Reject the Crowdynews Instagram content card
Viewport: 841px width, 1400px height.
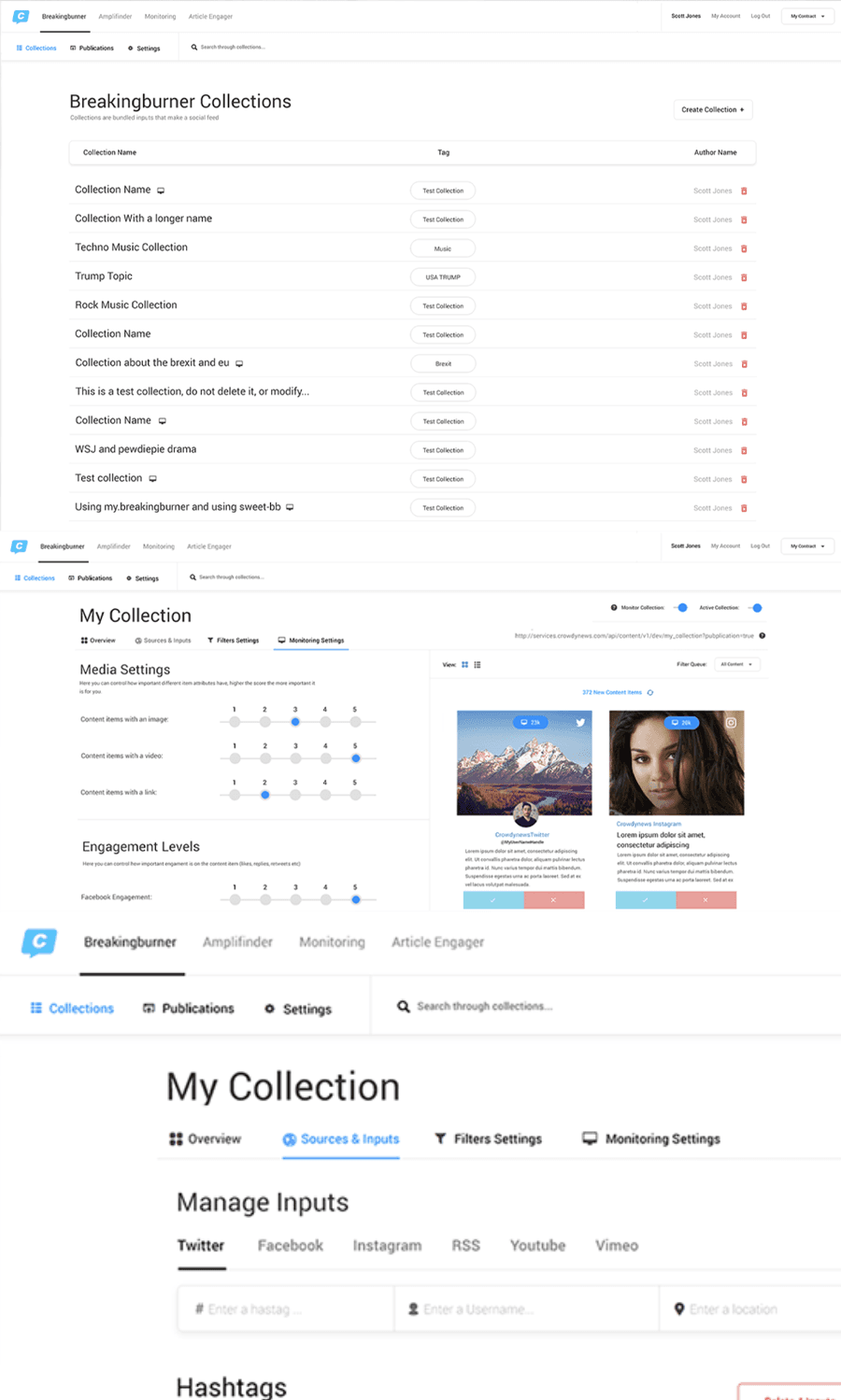[706, 899]
